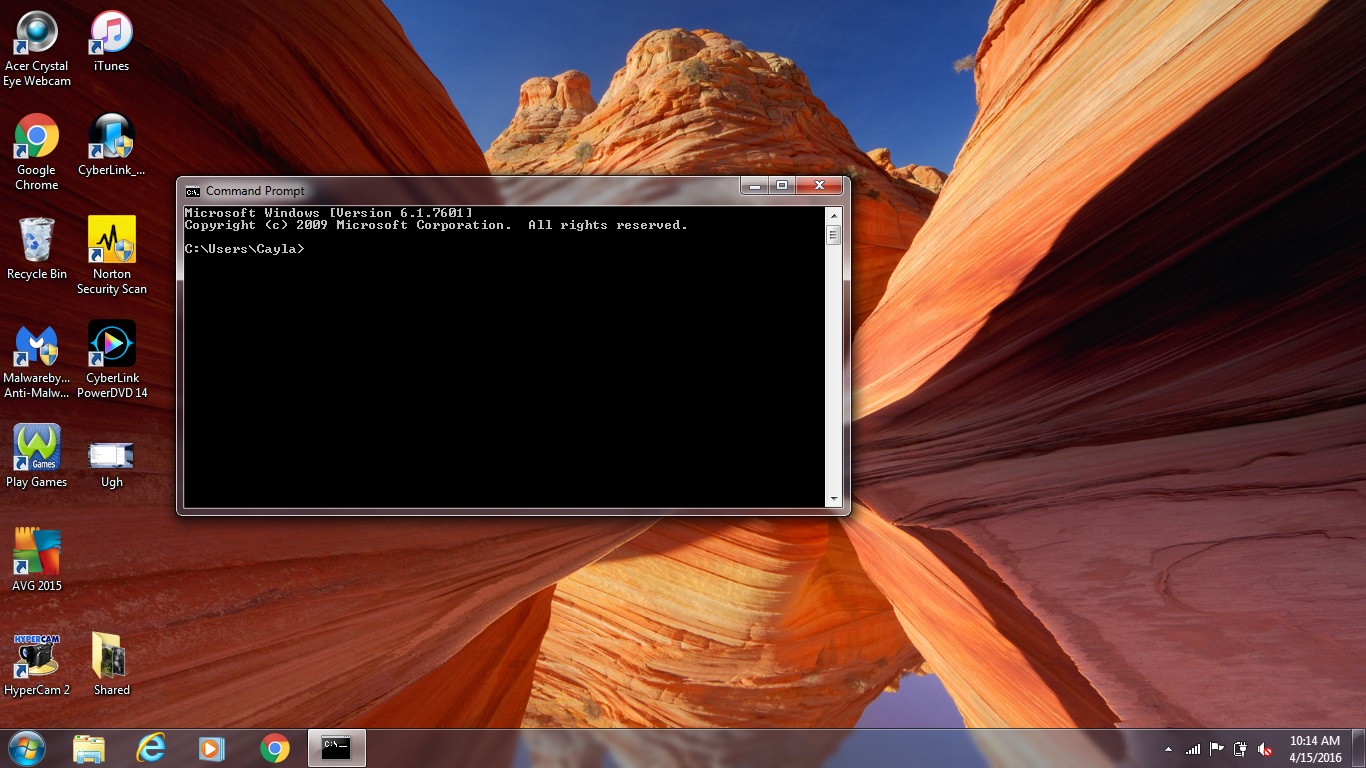Select the Shared folder on desktop

point(111,665)
